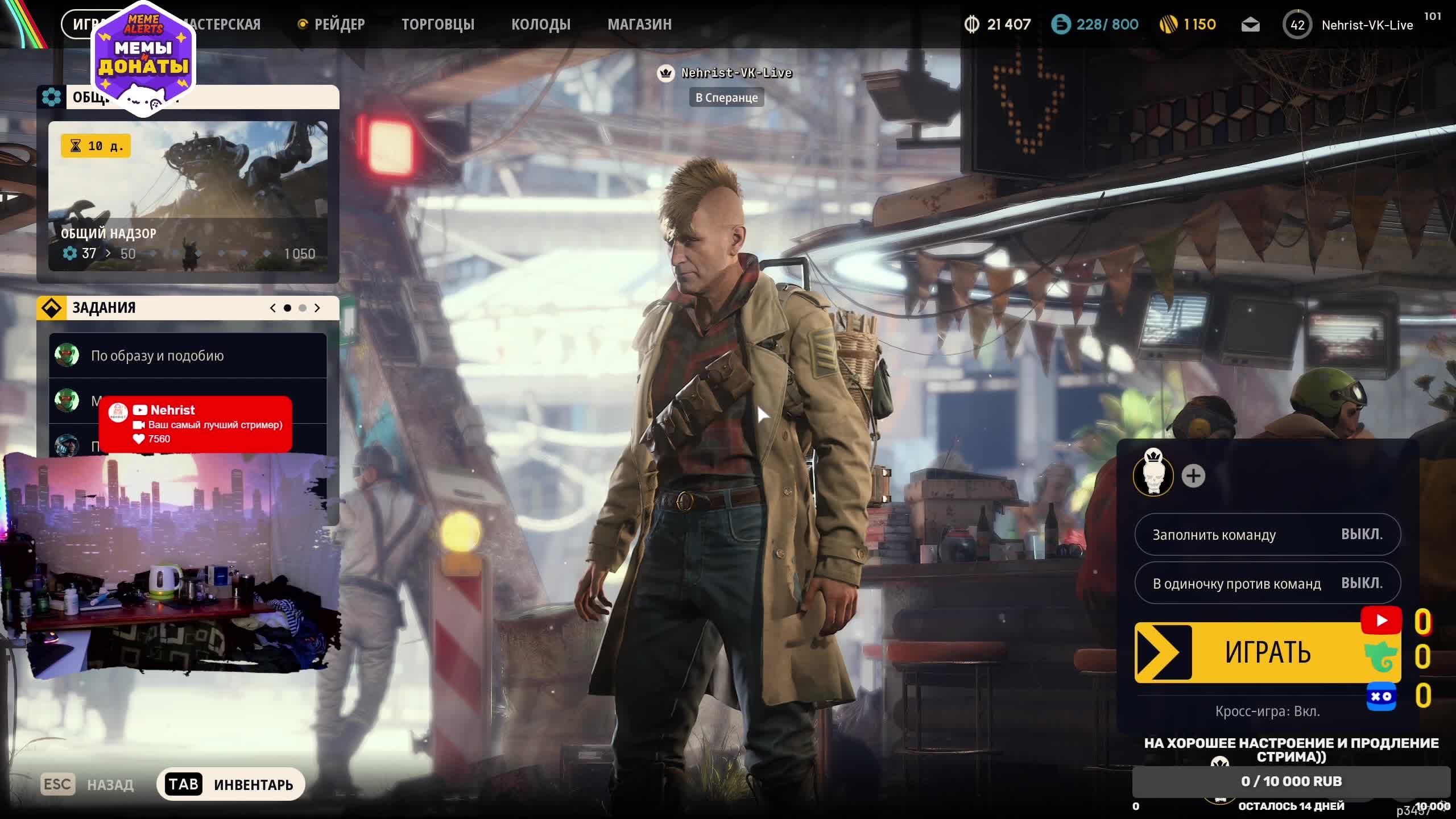The height and width of the screenshot is (819, 1456).
Task: Click the blue 228/800 currency icon
Action: click(x=1061, y=24)
